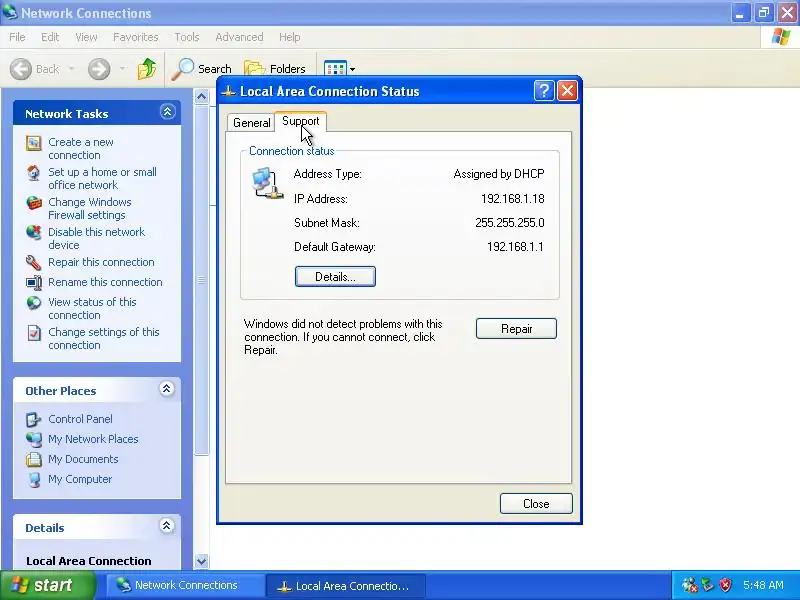The image size is (800, 600).
Task: Open the Favorites menu
Action: tap(135, 37)
